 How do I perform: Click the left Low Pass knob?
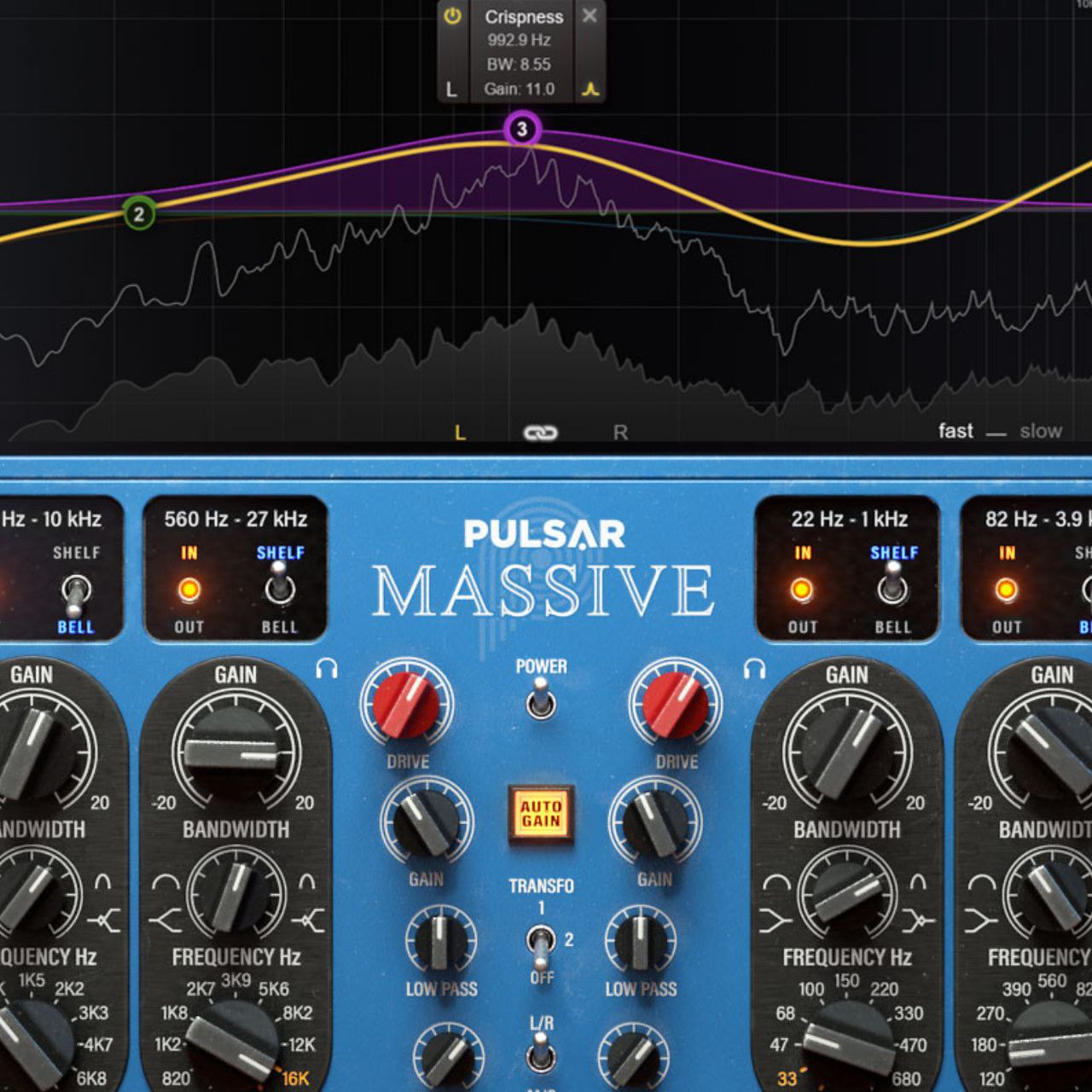coord(441,942)
